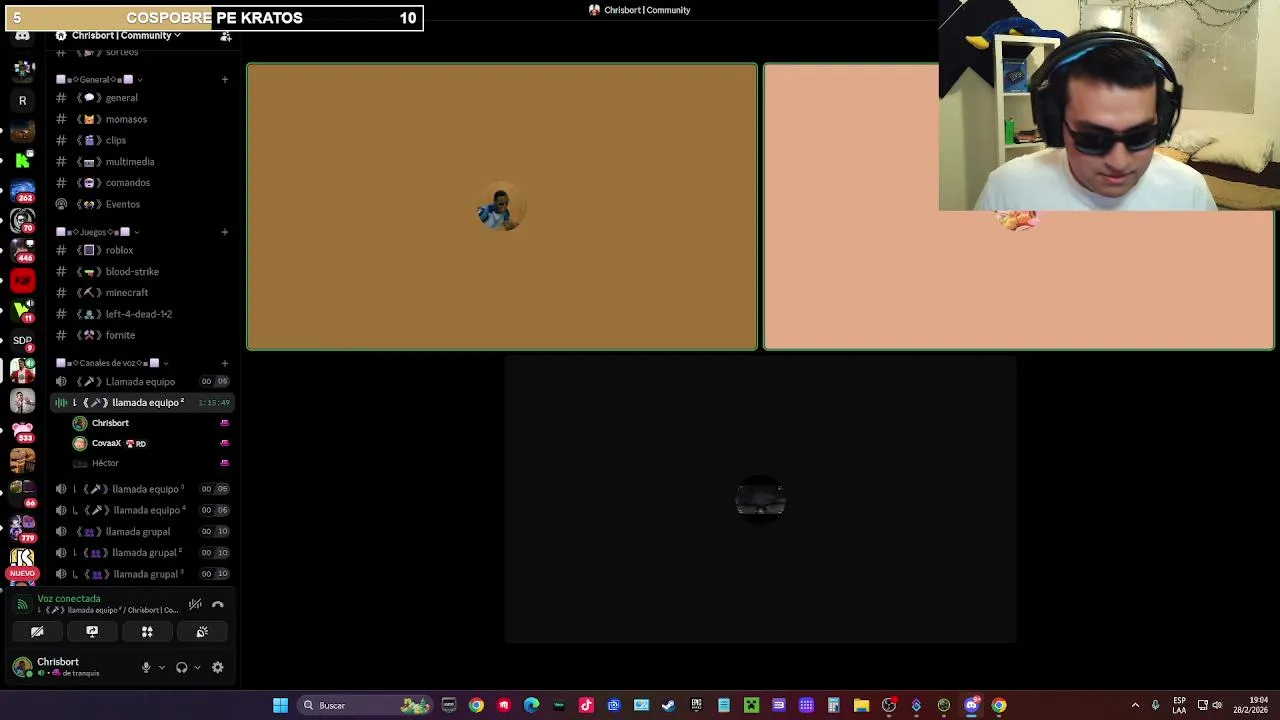Open the left-4-dead-1-2 channel

pyautogui.click(x=142, y=314)
